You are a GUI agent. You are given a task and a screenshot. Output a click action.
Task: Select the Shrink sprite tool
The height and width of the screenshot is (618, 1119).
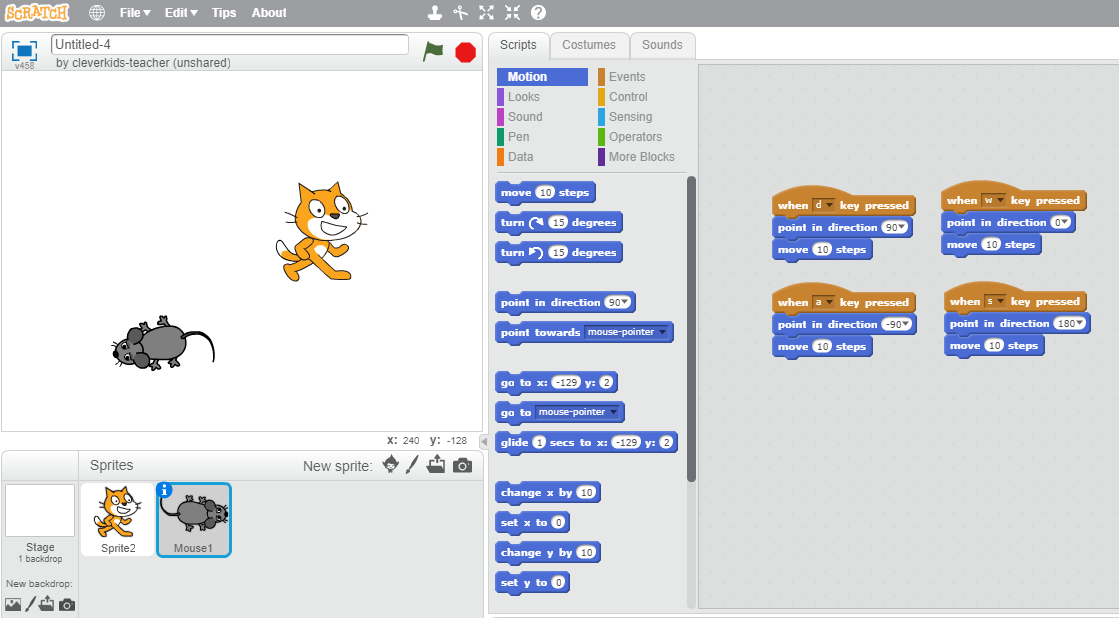[x=512, y=12]
